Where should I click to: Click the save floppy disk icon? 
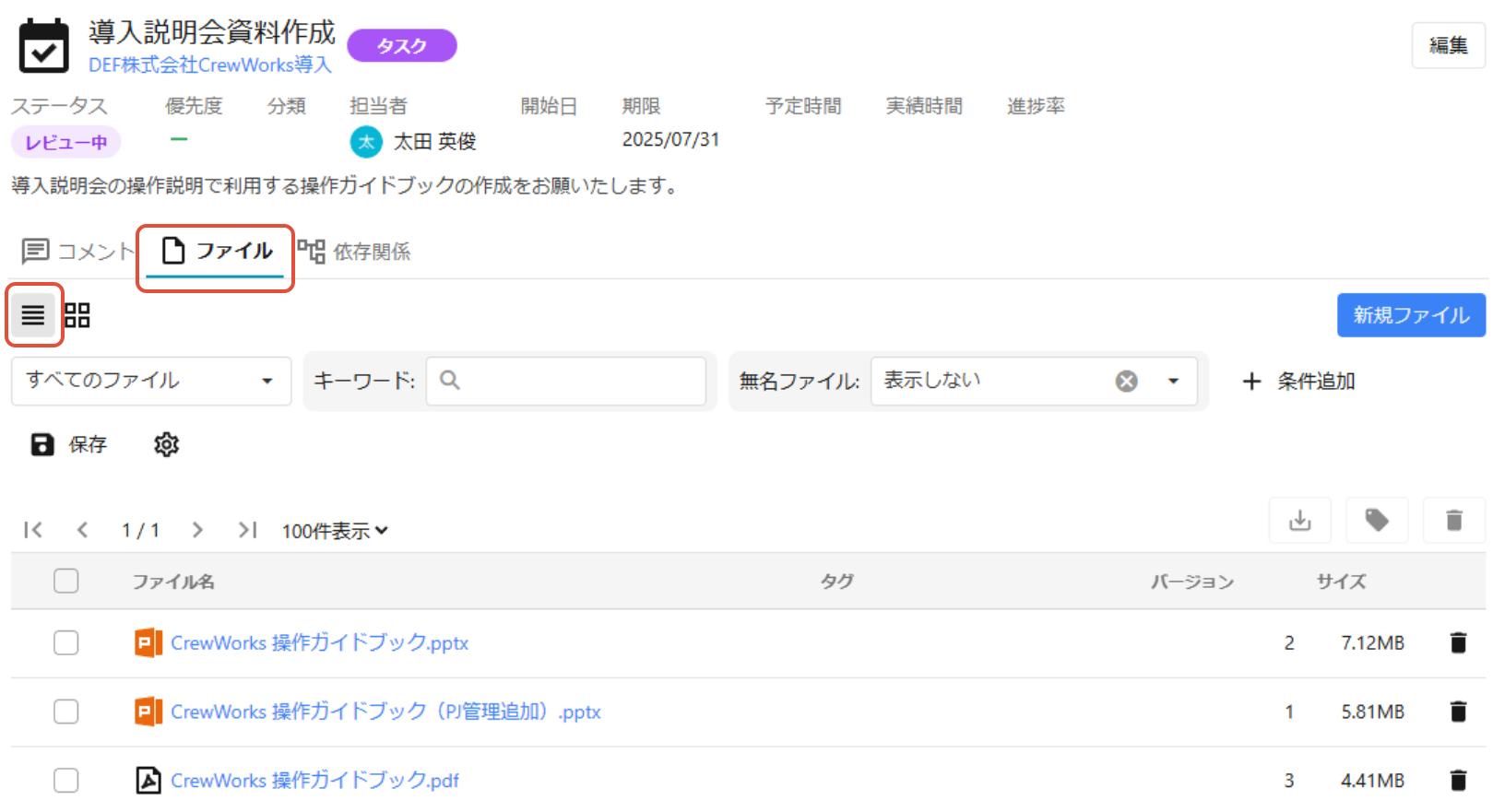click(x=42, y=444)
